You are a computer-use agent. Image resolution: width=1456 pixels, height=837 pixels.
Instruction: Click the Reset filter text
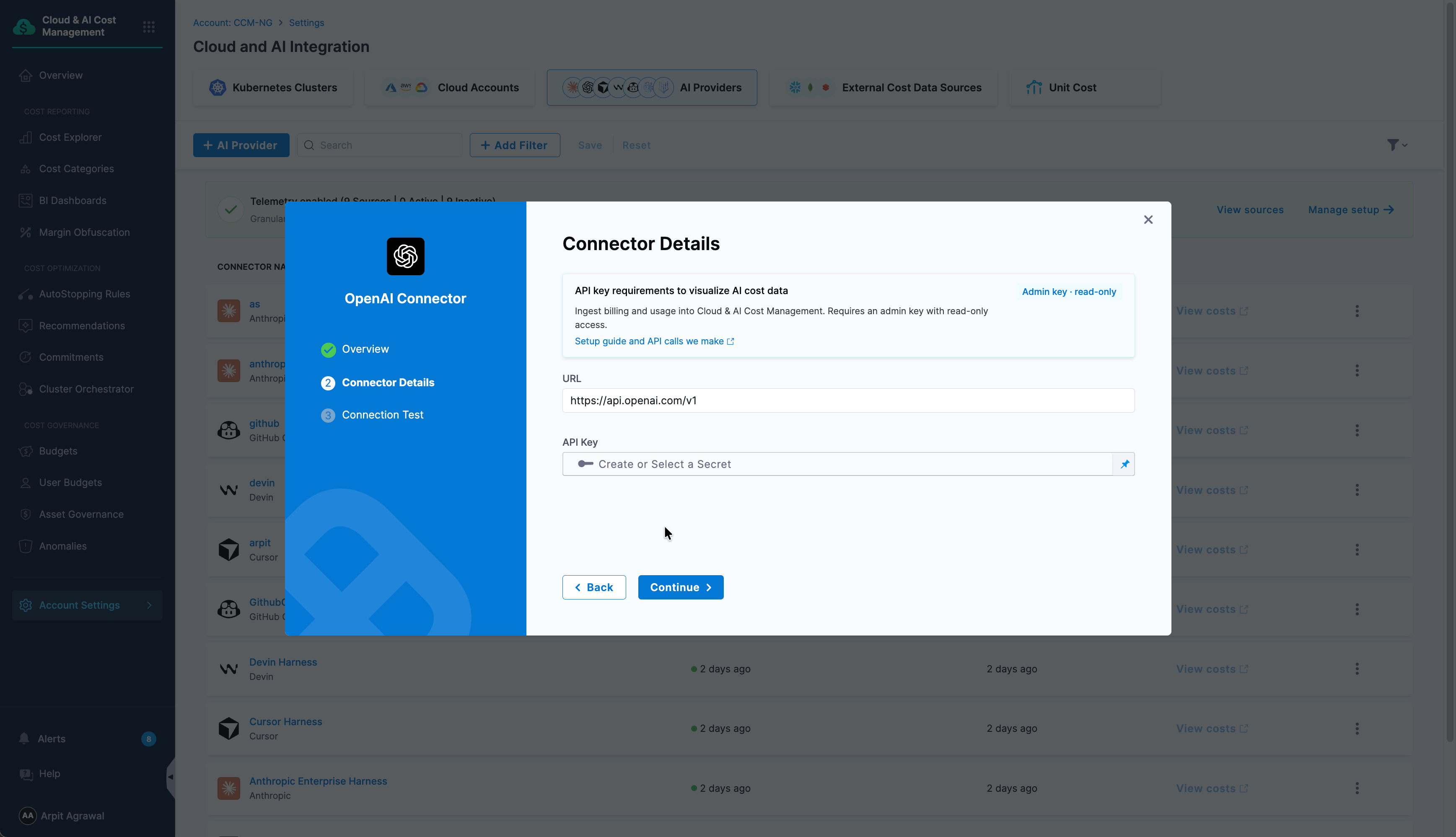pyautogui.click(x=636, y=145)
